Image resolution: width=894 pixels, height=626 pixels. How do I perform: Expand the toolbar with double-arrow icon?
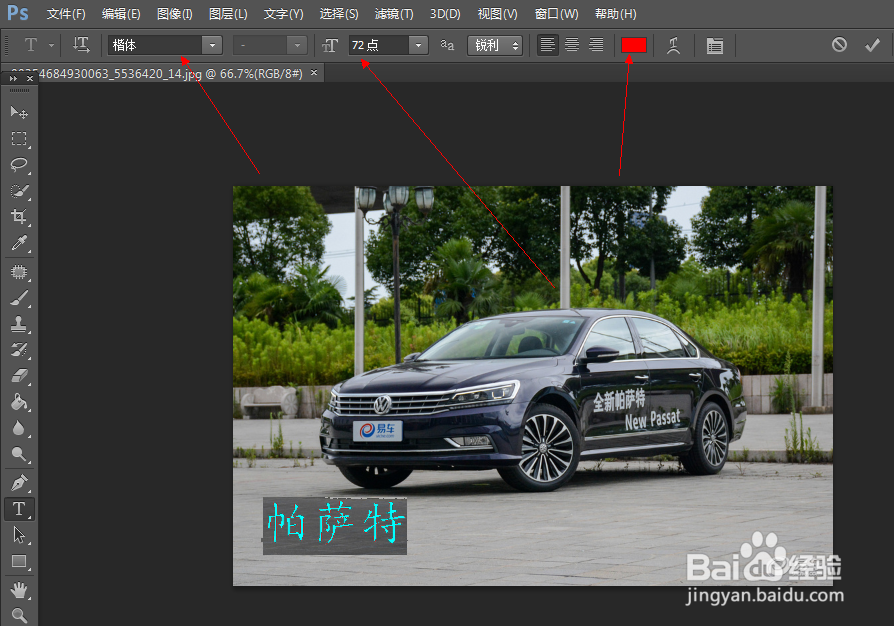13,79
